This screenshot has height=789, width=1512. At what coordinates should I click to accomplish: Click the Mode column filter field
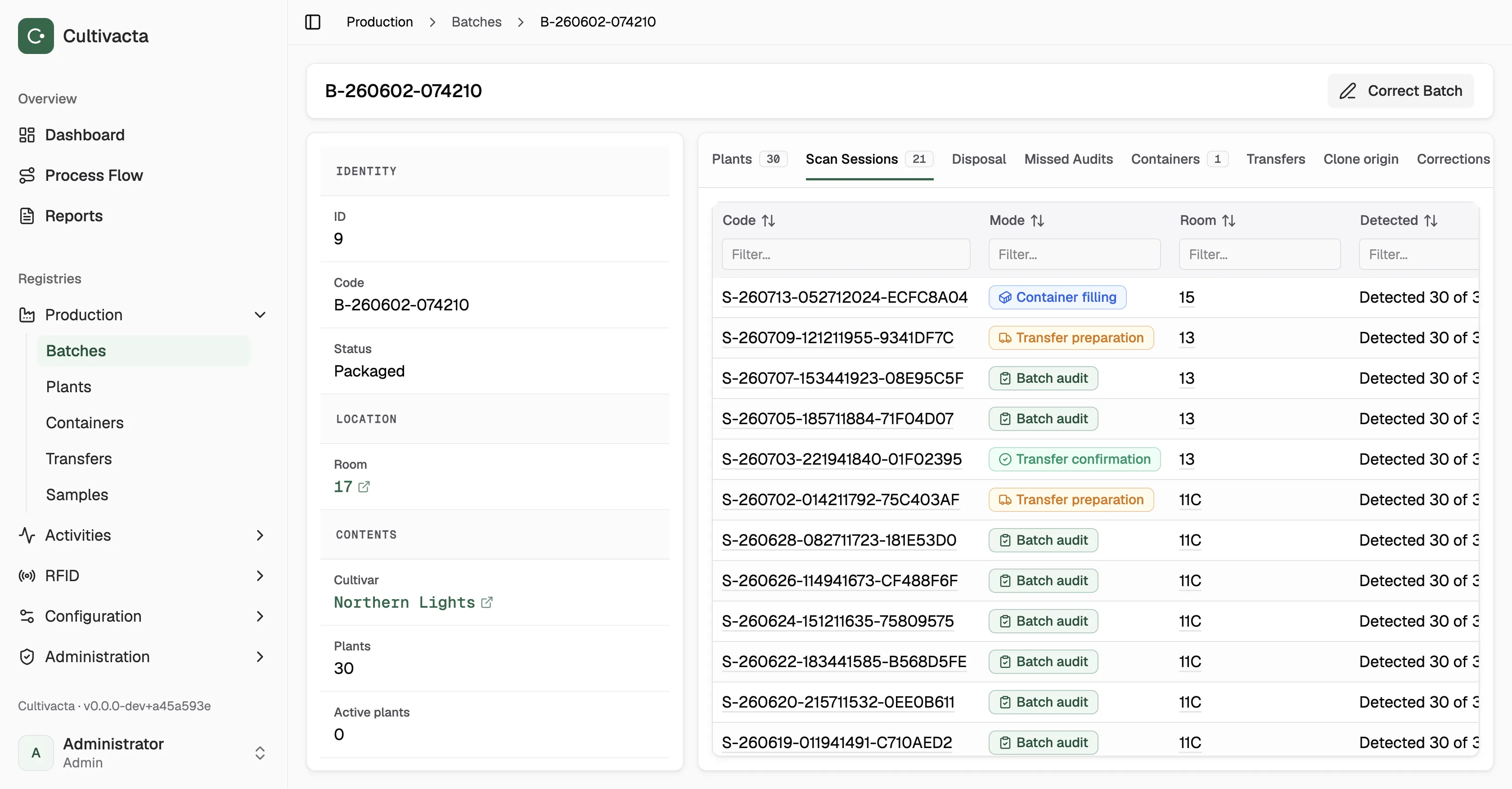point(1074,255)
